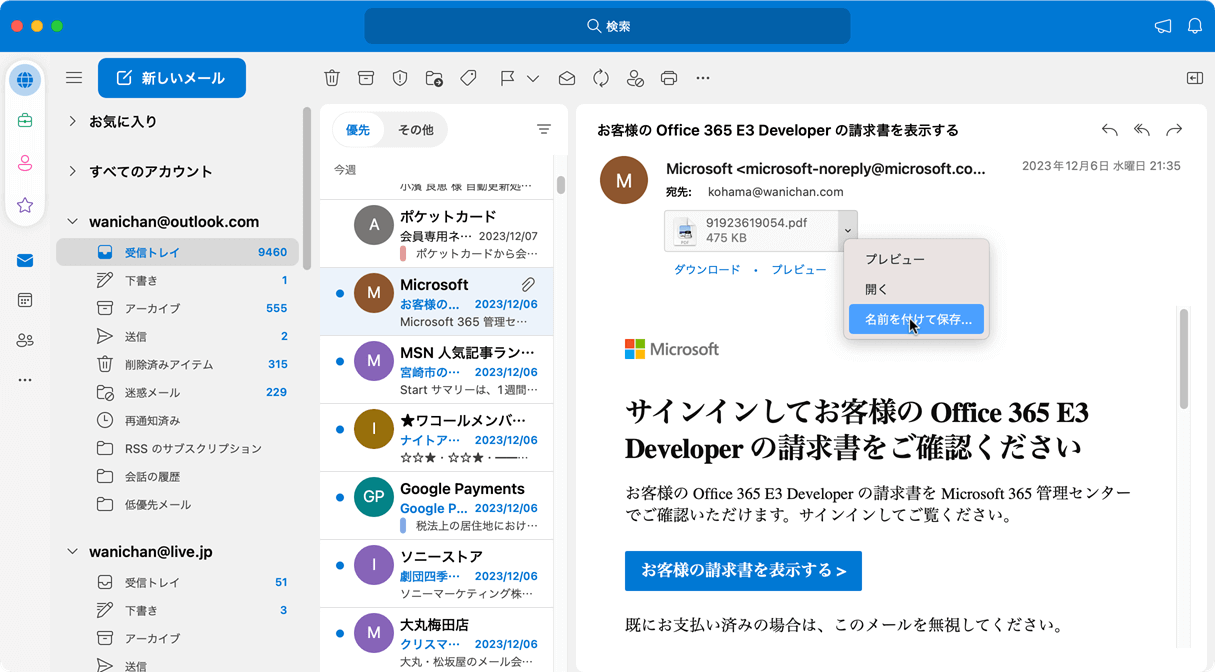This screenshot has width=1215, height=672.
Task: Open アーカイブ folder showing 555
Action: (177, 308)
